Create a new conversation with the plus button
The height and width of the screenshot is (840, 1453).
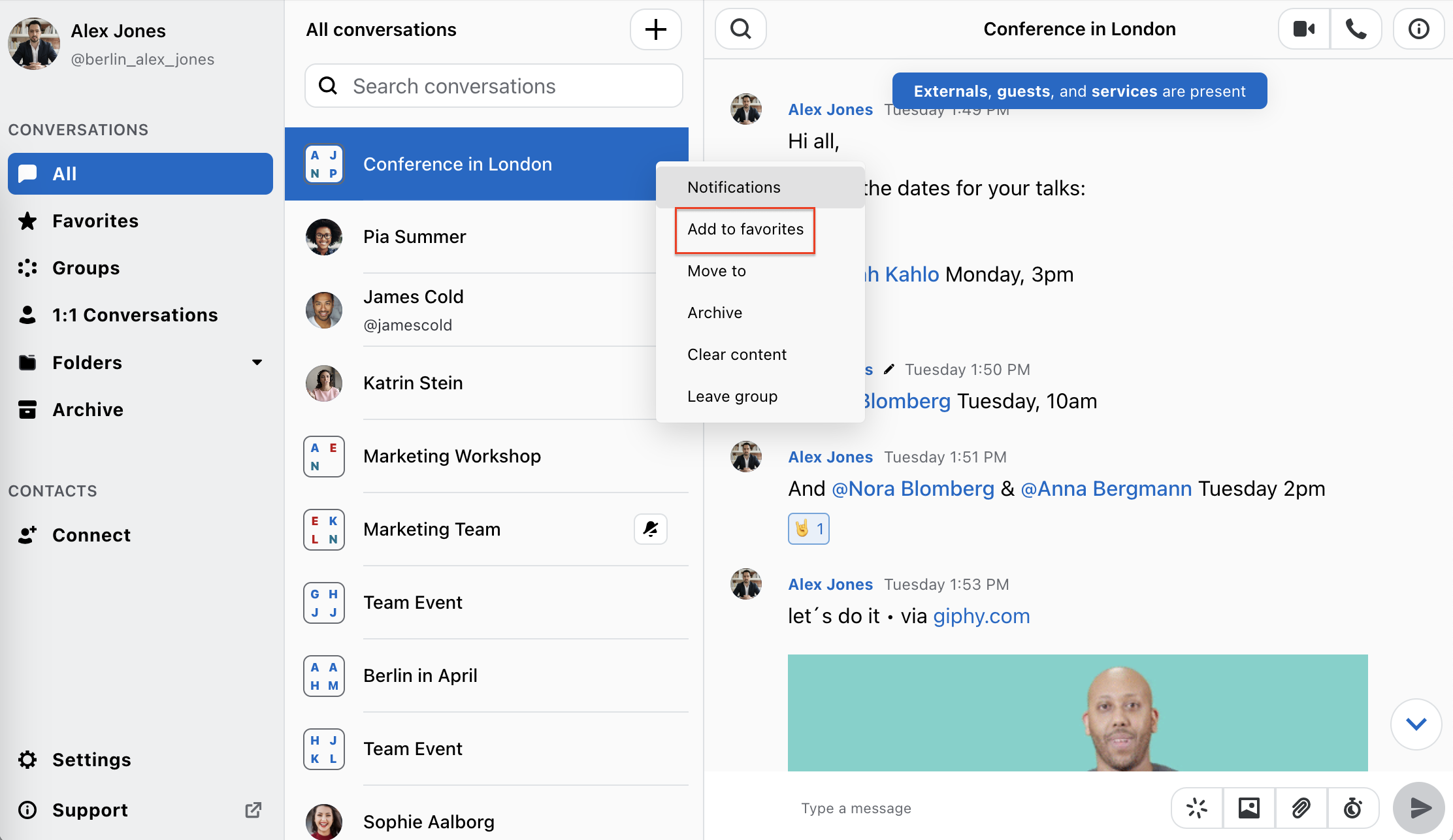click(x=655, y=29)
